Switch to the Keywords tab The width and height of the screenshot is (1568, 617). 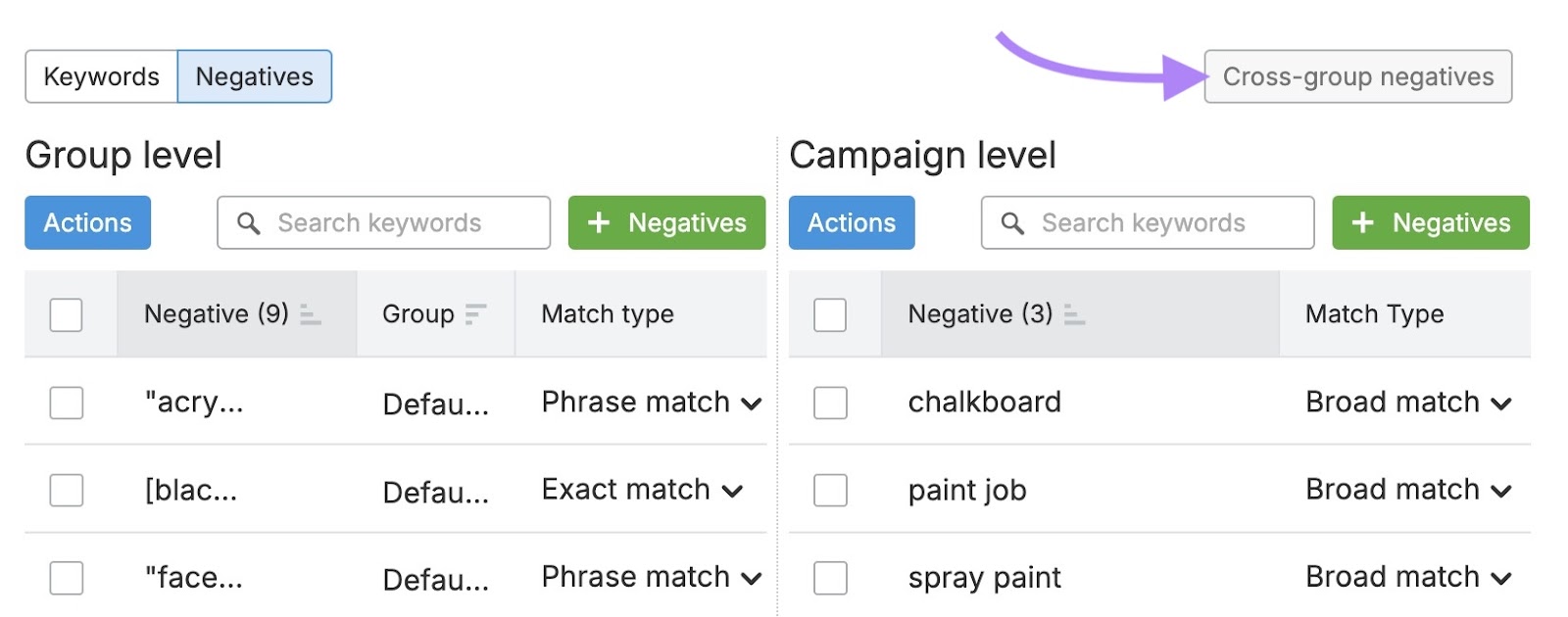click(x=100, y=75)
